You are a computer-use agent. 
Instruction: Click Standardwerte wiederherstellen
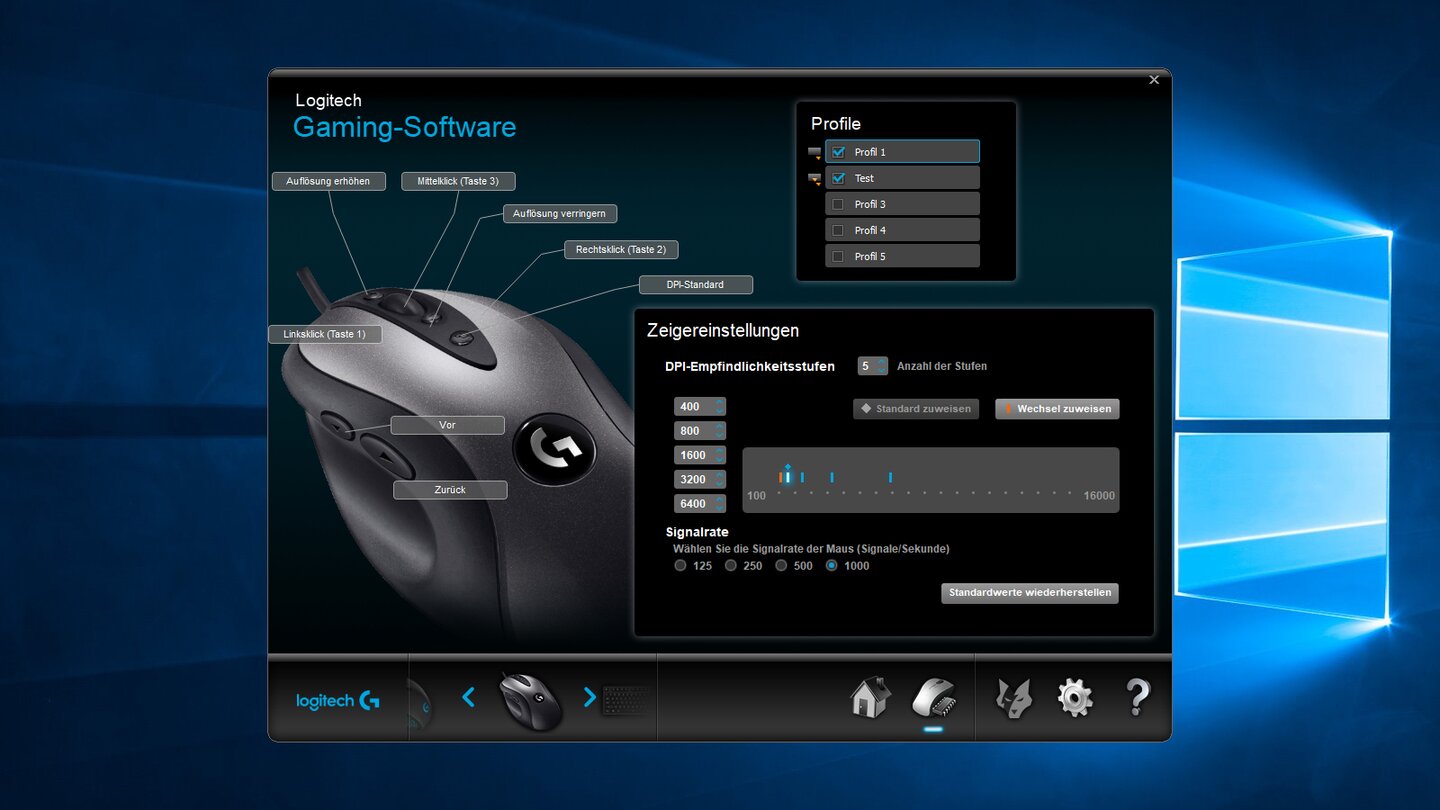[1030, 593]
